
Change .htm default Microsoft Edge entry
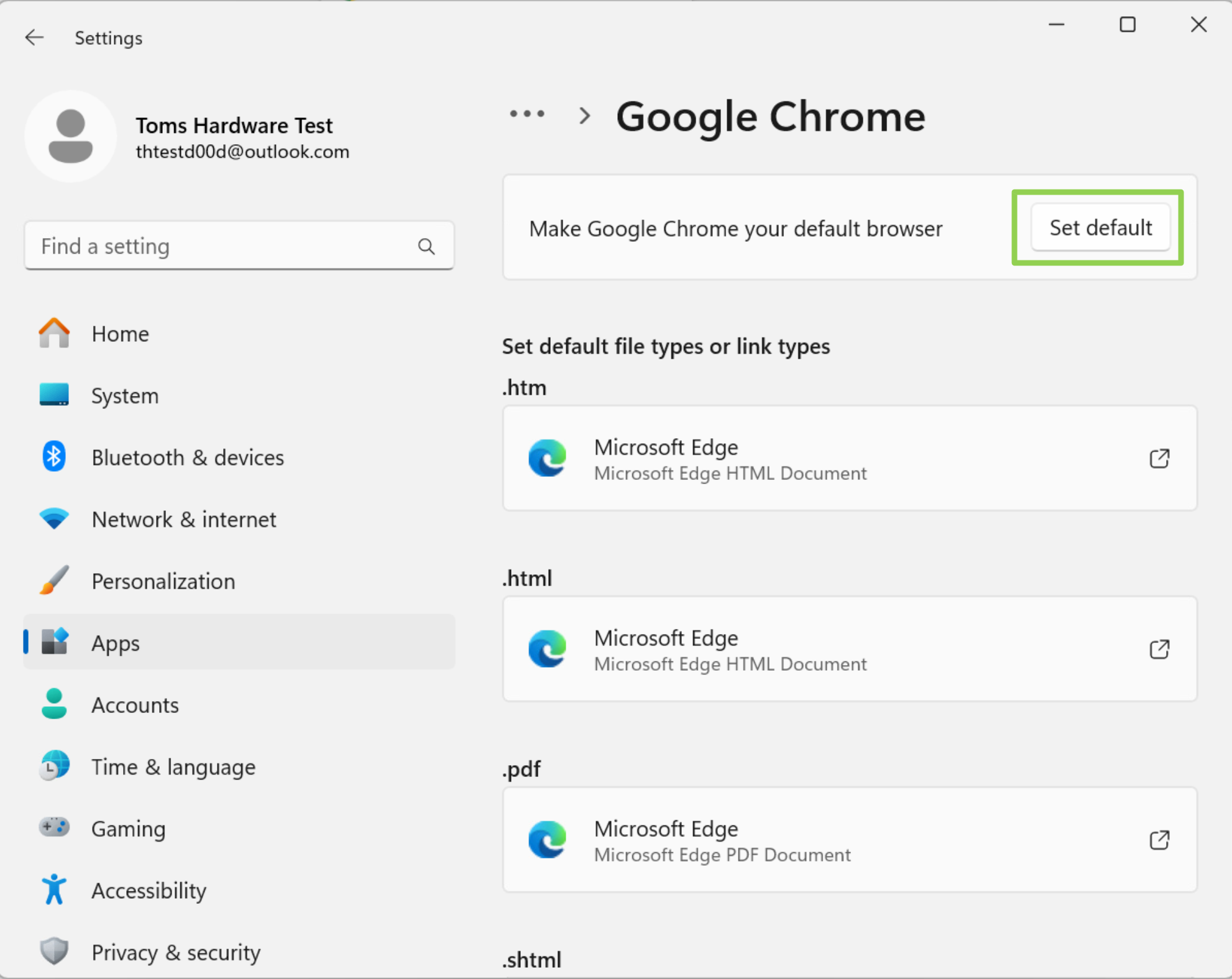pyautogui.click(x=850, y=459)
